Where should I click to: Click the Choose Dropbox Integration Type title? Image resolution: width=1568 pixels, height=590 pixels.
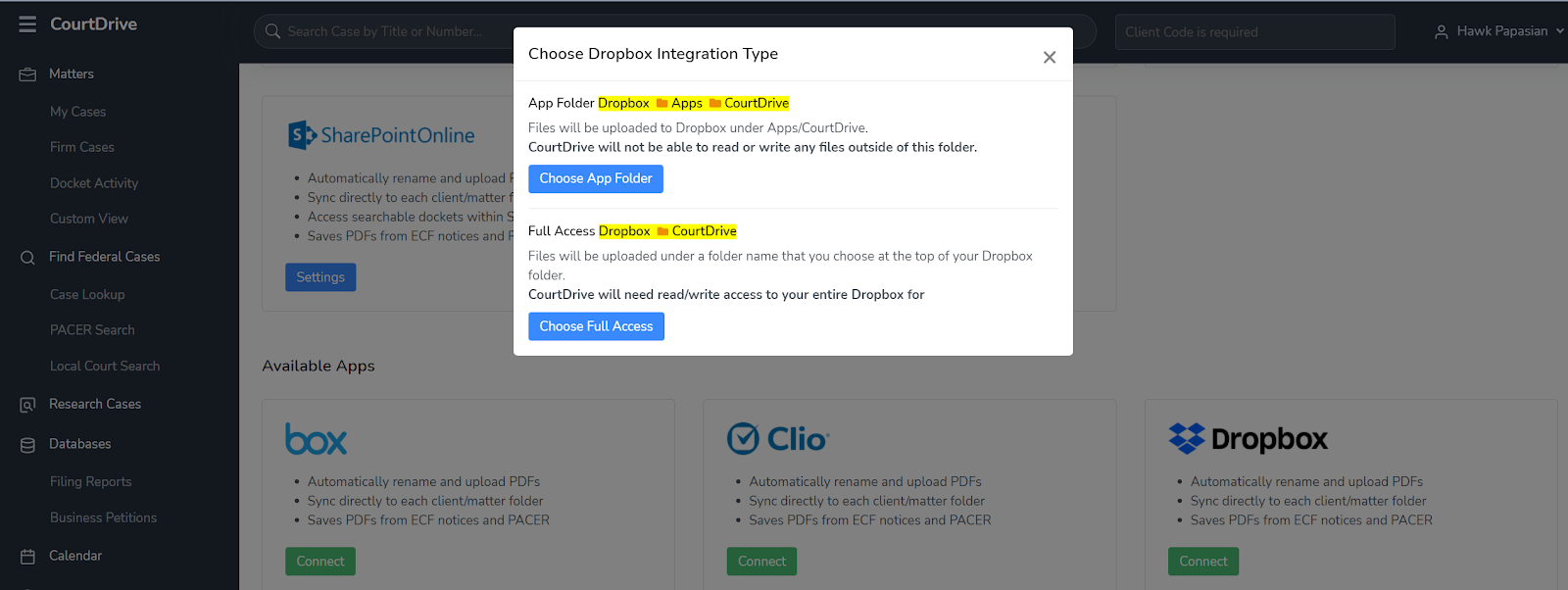click(x=653, y=54)
